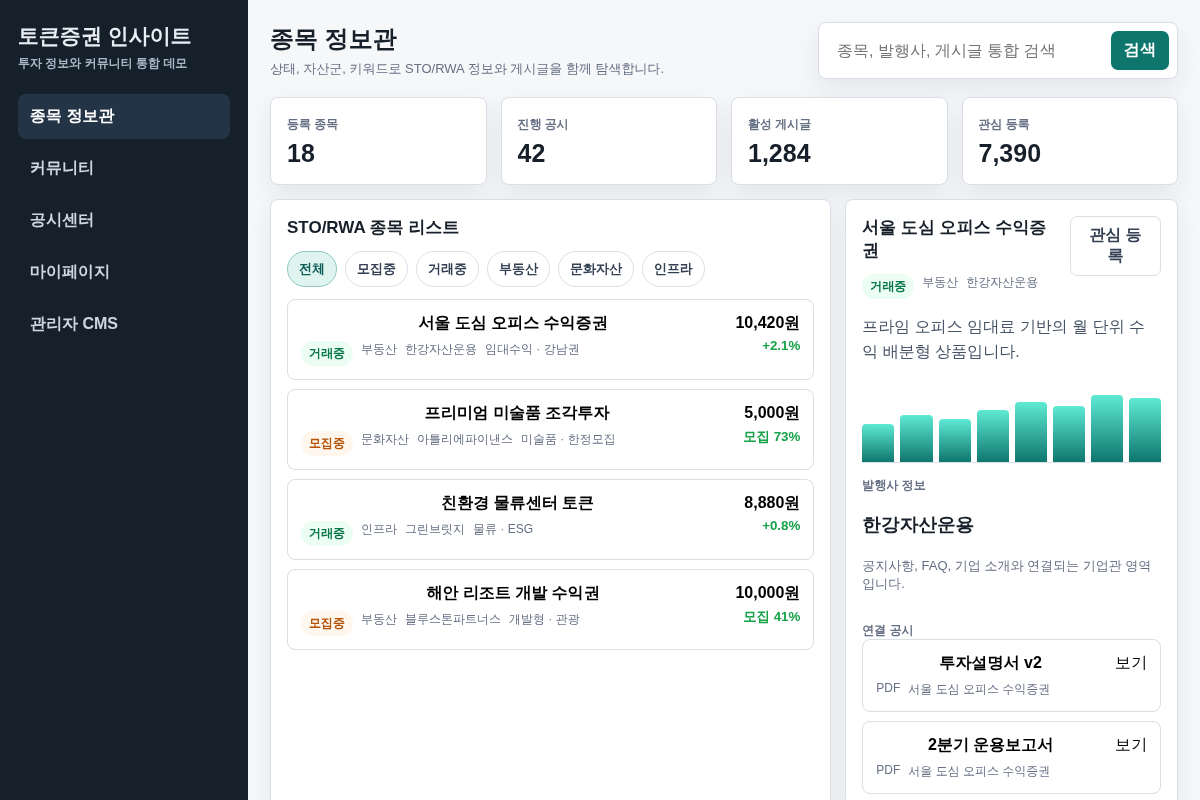
Task: Click 5,000원 price value
Action: pos(772,413)
